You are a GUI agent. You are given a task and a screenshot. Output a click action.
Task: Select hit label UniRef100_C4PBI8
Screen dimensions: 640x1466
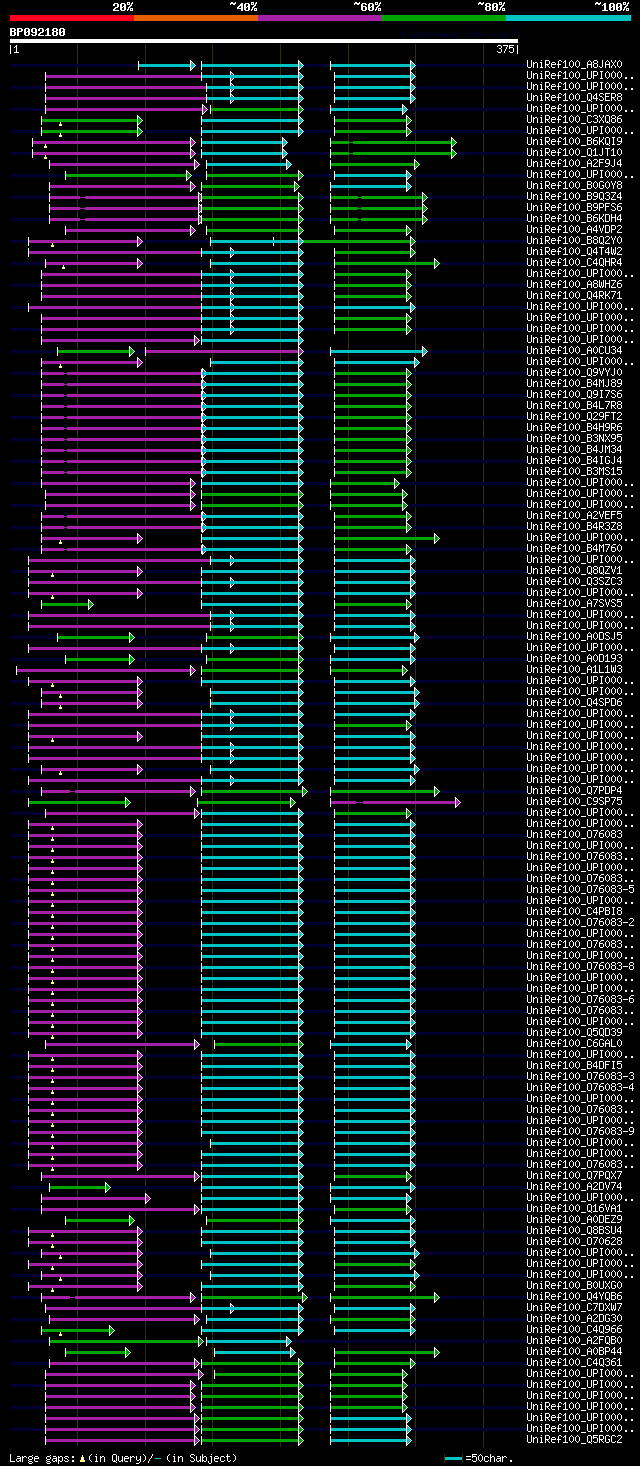[575, 912]
